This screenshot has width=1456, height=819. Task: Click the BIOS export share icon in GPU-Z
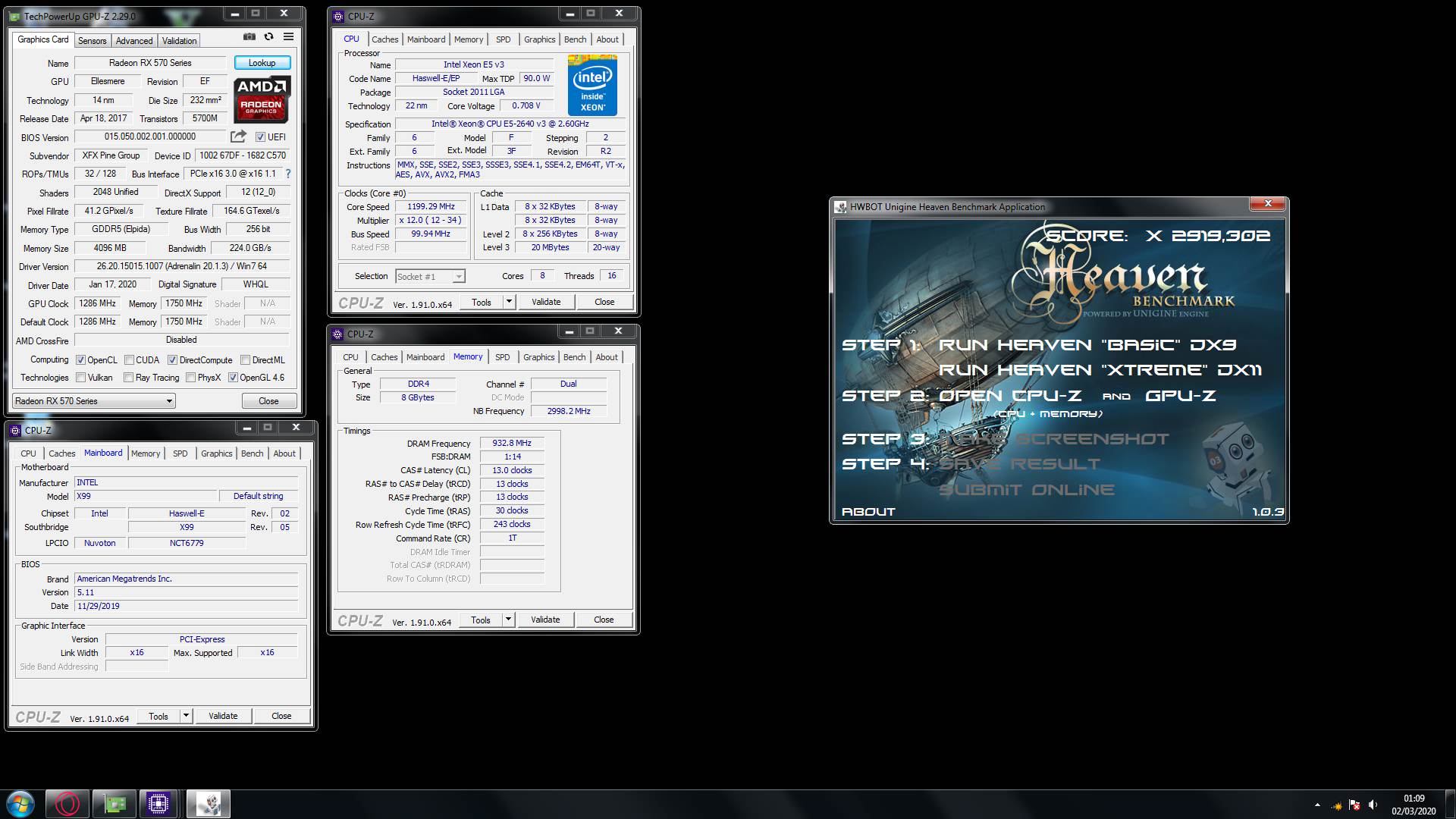238,136
